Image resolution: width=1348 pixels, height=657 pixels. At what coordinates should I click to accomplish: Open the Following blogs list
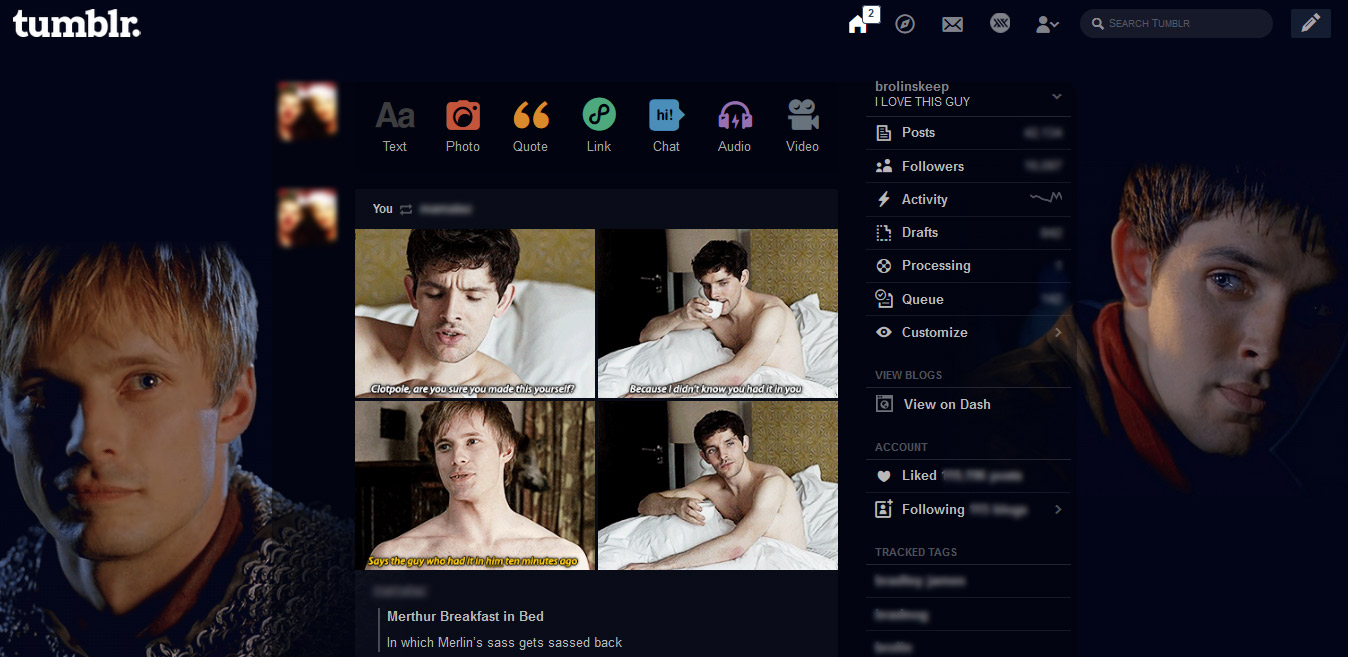pos(968,509)
